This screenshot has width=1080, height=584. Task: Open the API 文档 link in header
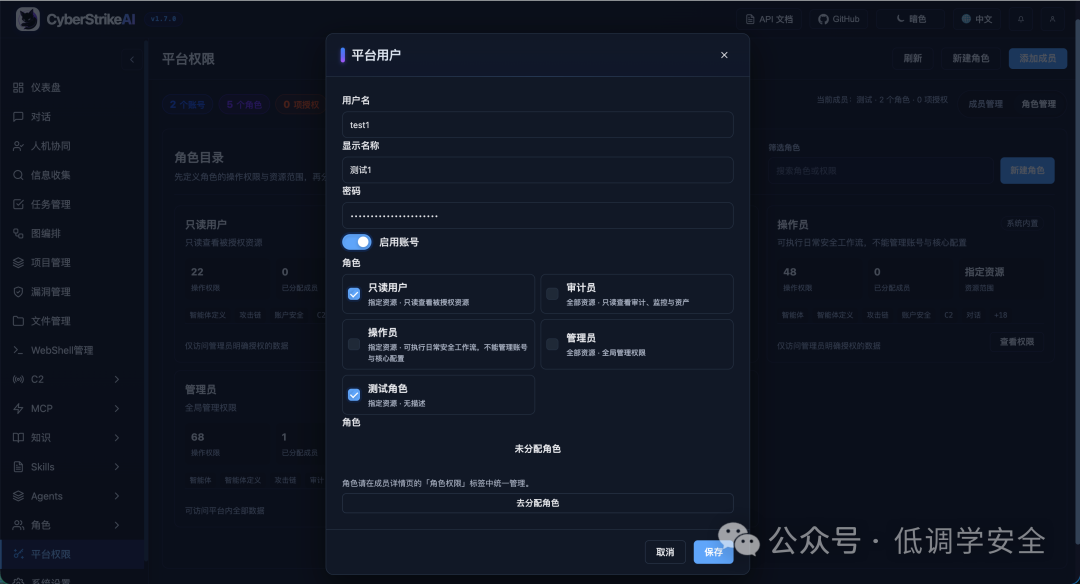[769, 19]
